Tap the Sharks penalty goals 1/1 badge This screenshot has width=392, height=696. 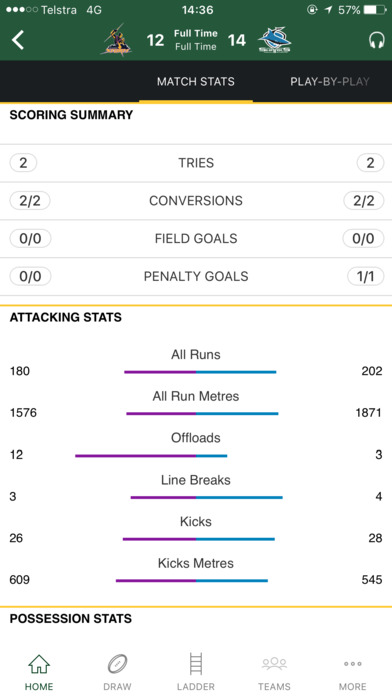coord(364,277)
